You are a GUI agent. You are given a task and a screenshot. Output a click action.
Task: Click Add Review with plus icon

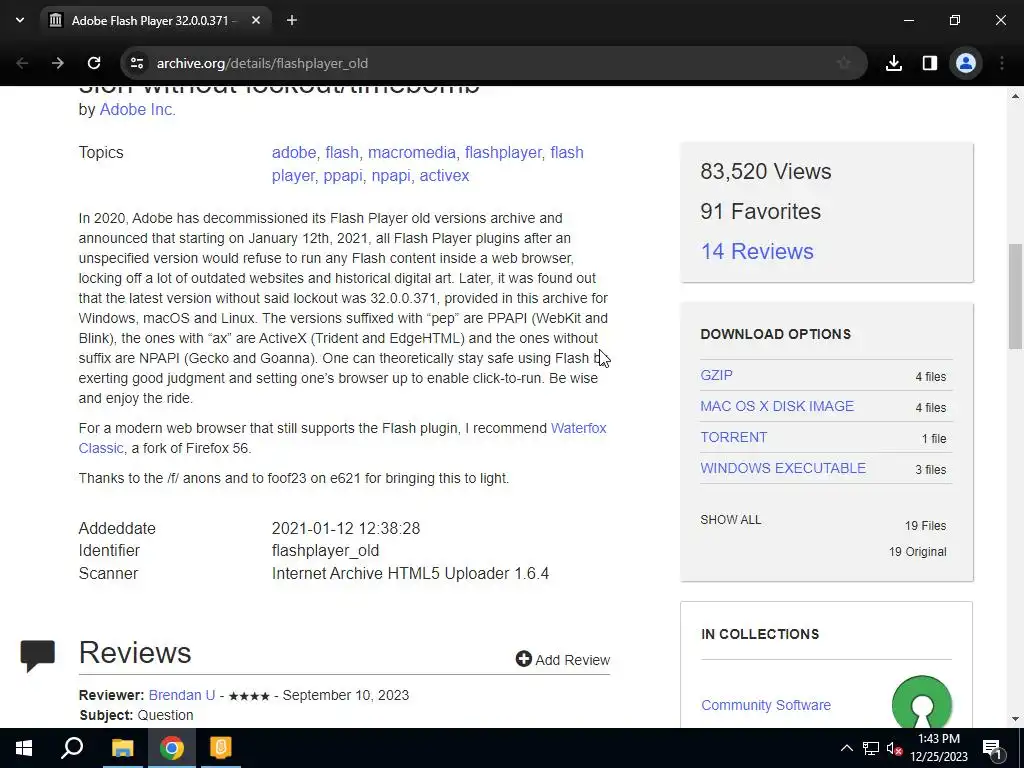563,660
